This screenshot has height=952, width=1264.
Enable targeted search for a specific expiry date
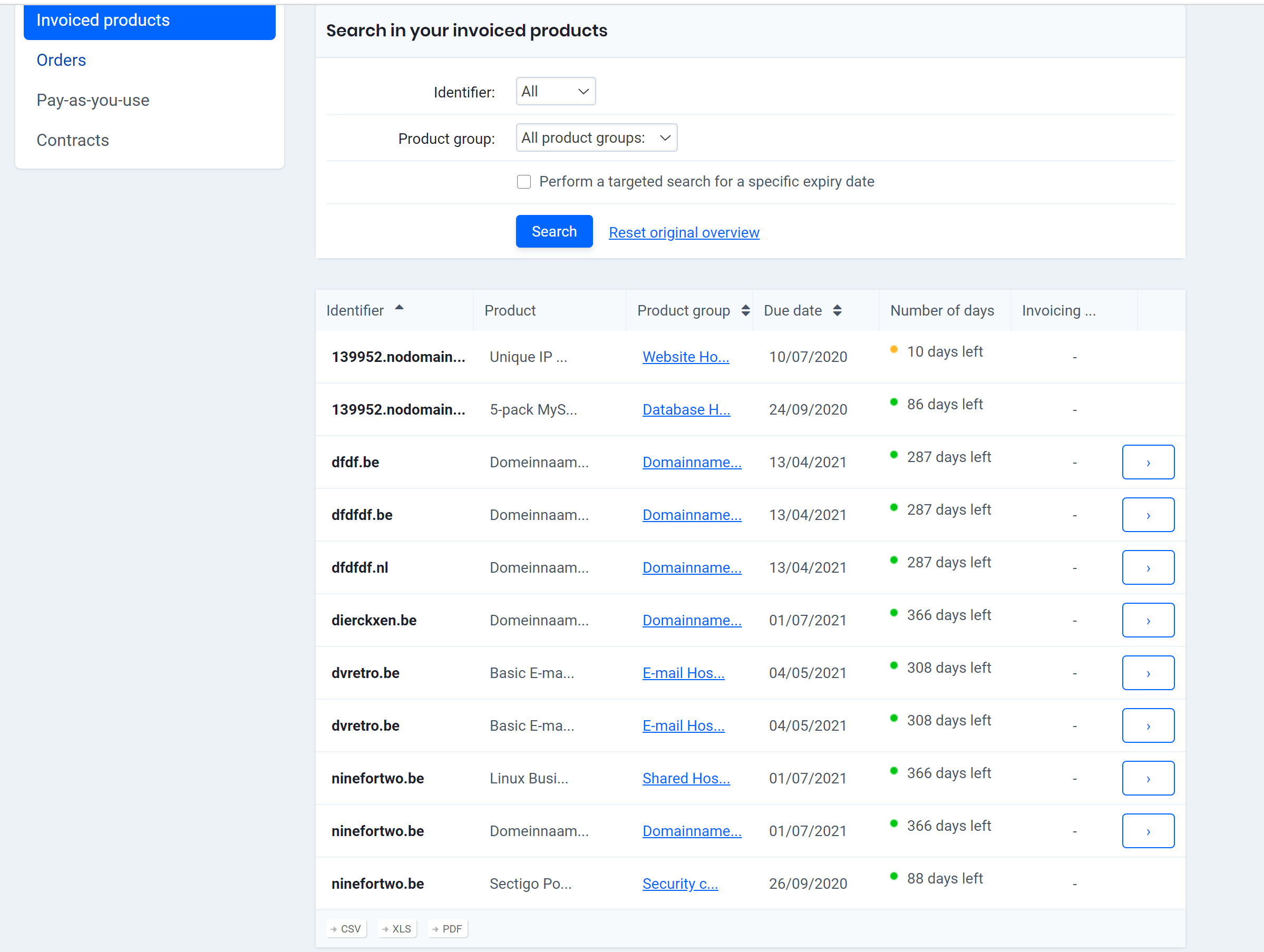(523, 181)
